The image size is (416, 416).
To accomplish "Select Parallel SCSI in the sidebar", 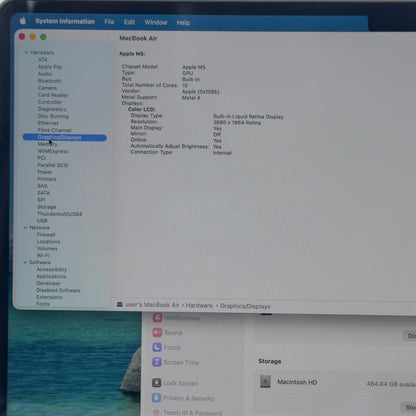I will click(x=53, y=165).
